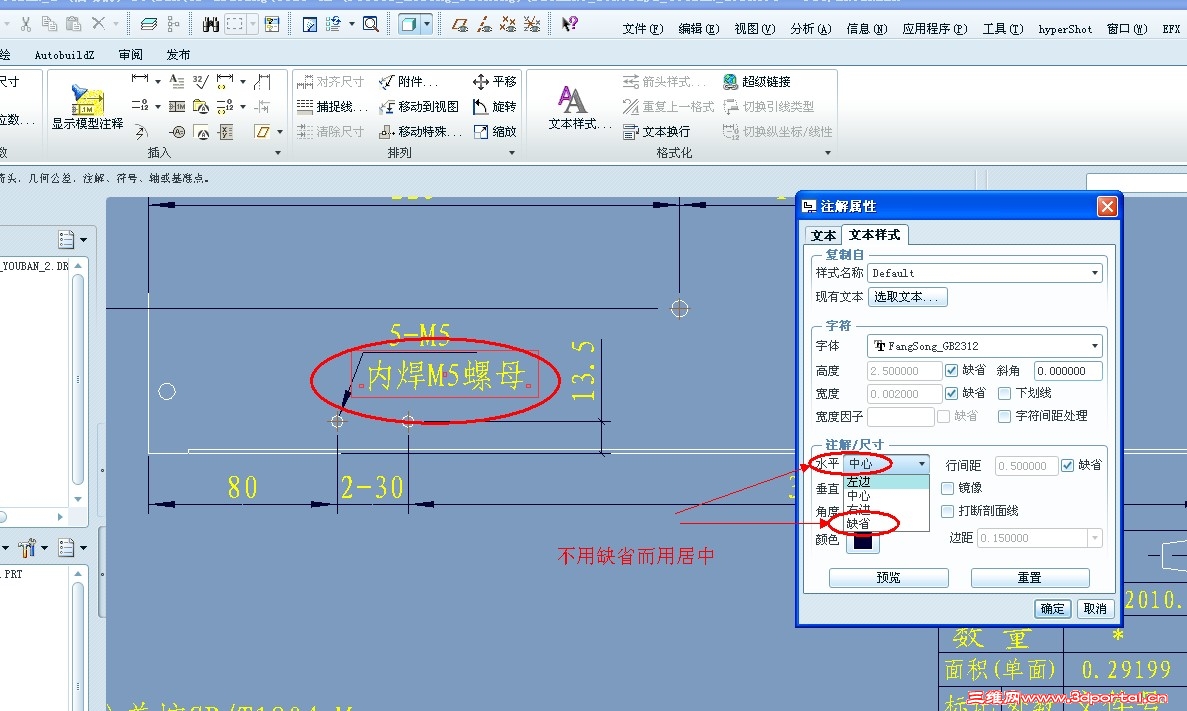Open the FangSong_GB2312 font dropdown
Screen dimensions: 1187x711
[985, 346]
